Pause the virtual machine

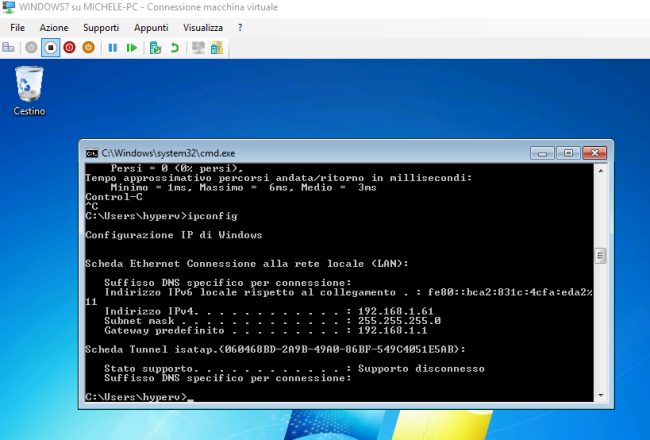(112, 47)
